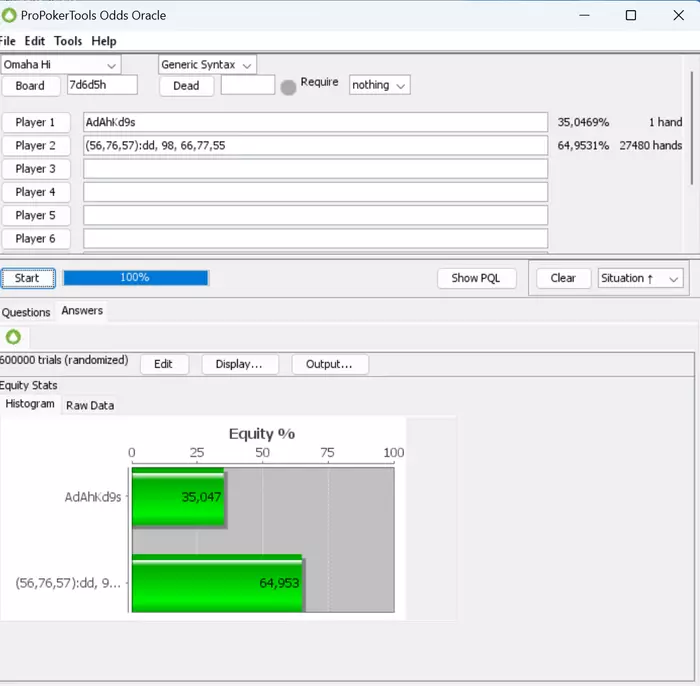Click the green ProPokerTools icon under Questions tab

13,337
